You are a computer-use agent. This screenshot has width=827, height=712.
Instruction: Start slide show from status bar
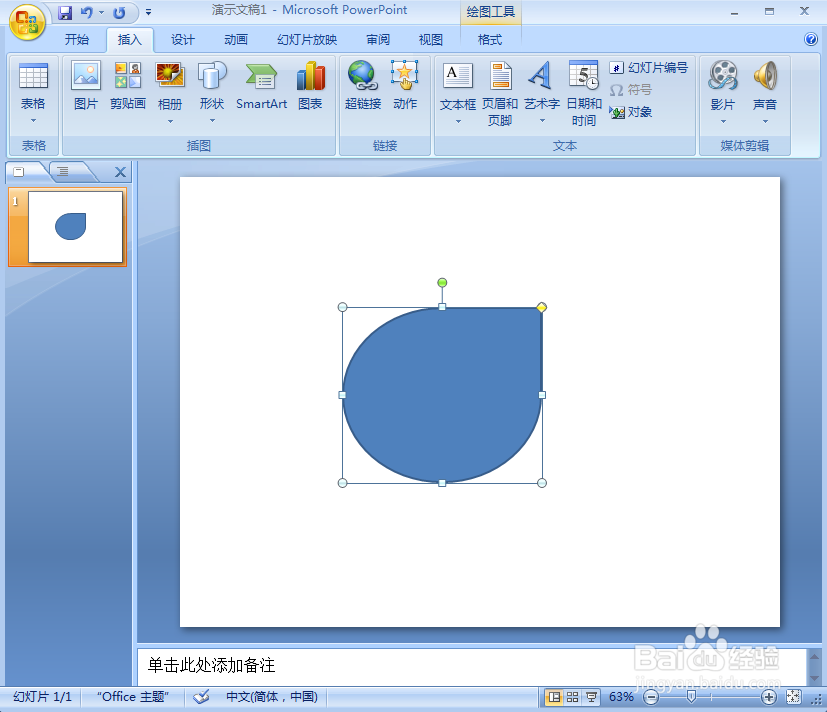point(591,697)
